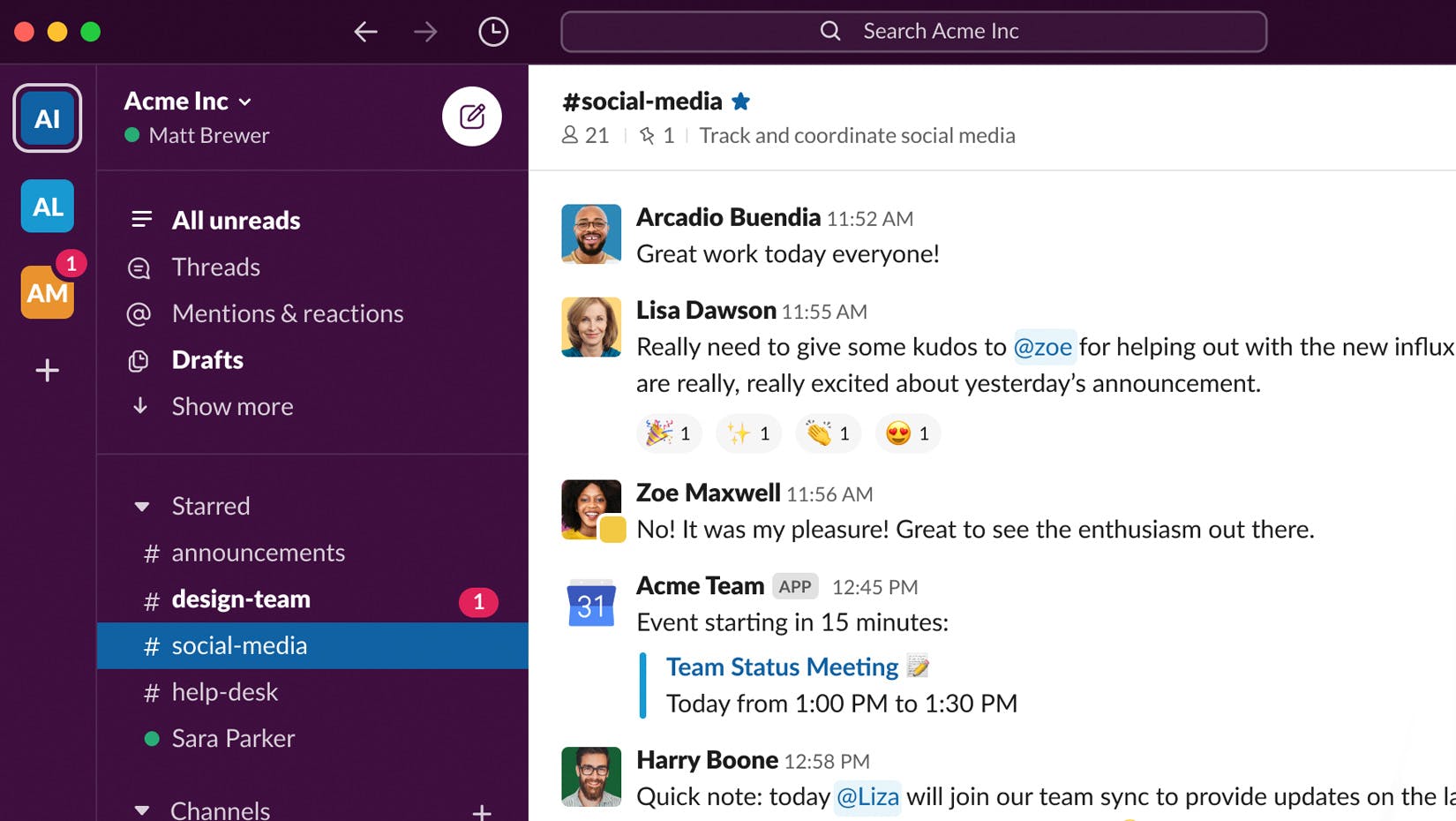The height and width of the screenshot is (821, 1456).
Task: Open Lisa Dawson's avatar
Action: 591,328
